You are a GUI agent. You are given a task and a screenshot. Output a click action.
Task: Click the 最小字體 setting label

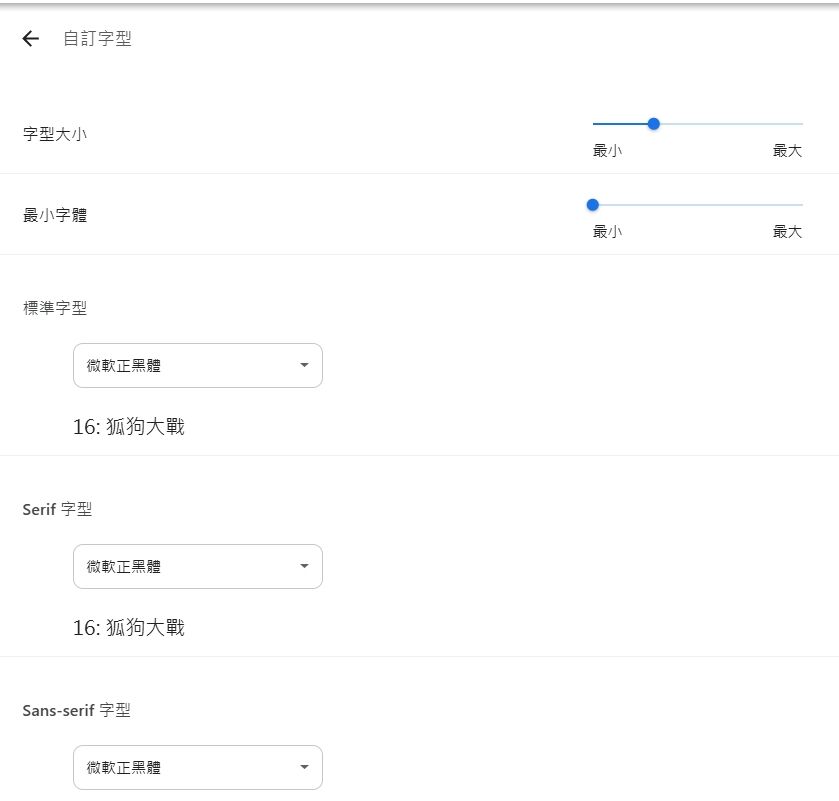tap(55, 215)
